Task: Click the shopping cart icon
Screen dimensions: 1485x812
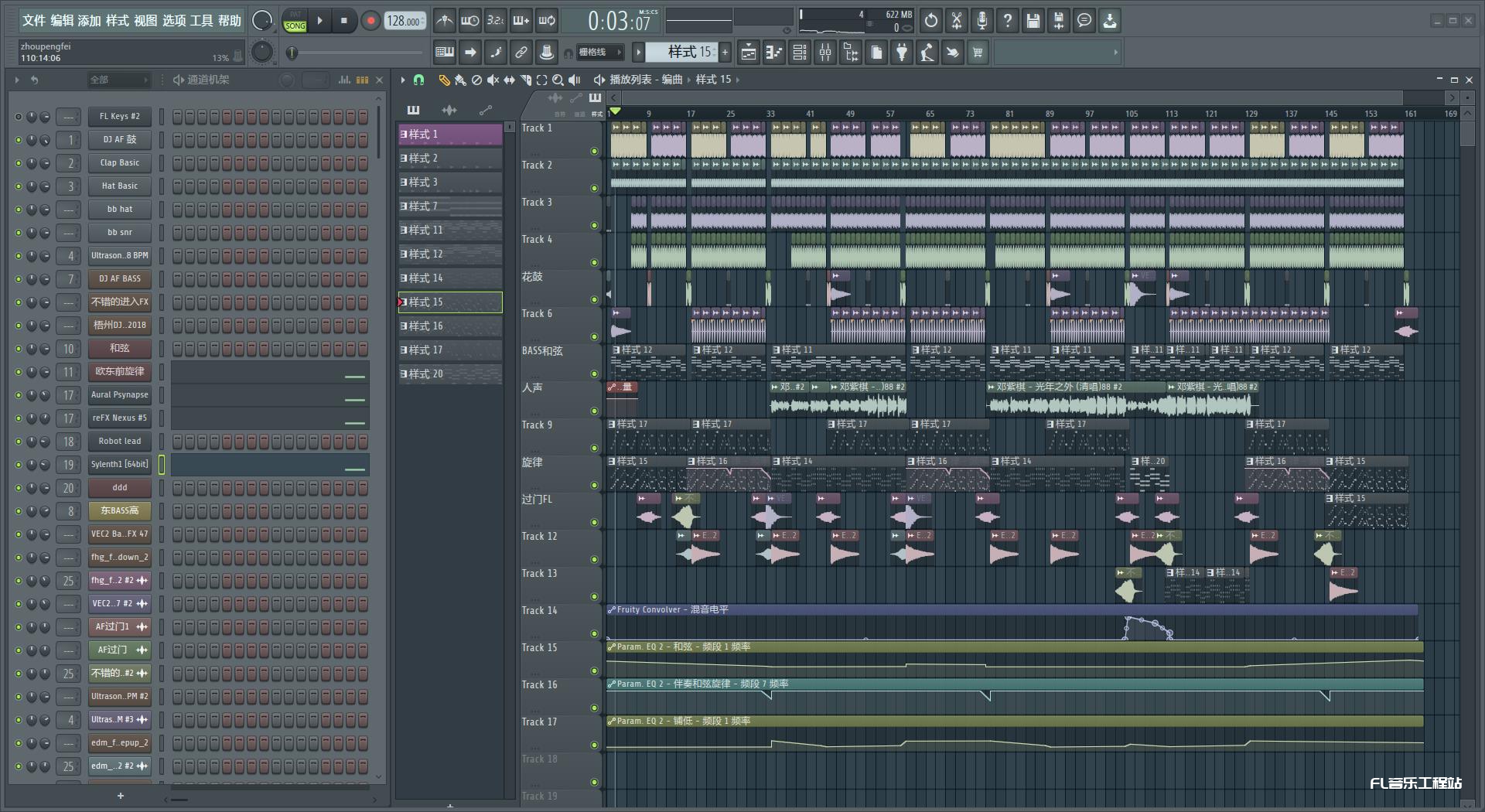Action: click(978, 53)
